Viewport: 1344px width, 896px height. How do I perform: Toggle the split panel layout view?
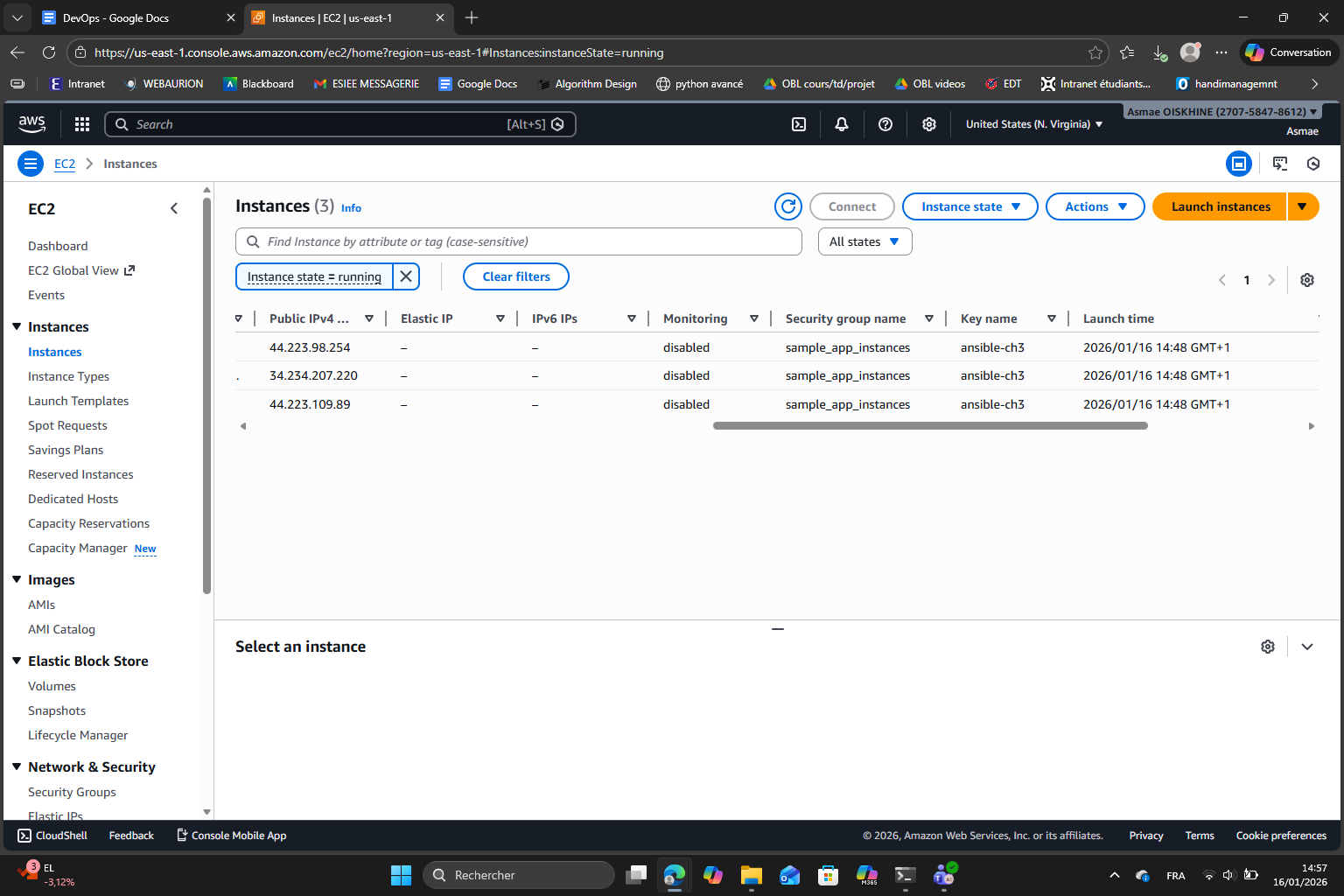click(1239, 164)
